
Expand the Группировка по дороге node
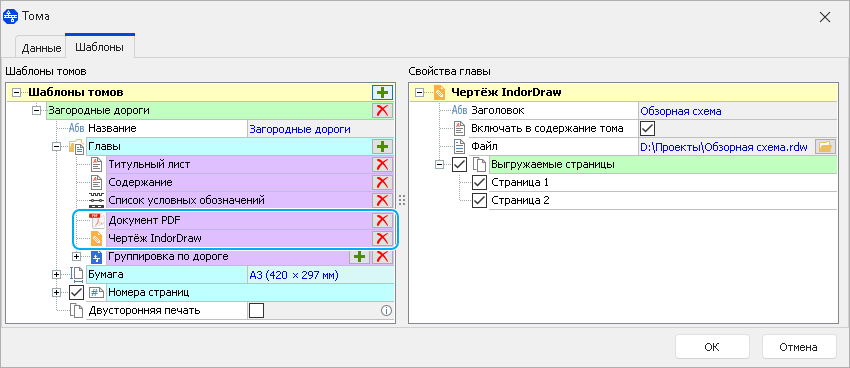click(x=76, y=256)
